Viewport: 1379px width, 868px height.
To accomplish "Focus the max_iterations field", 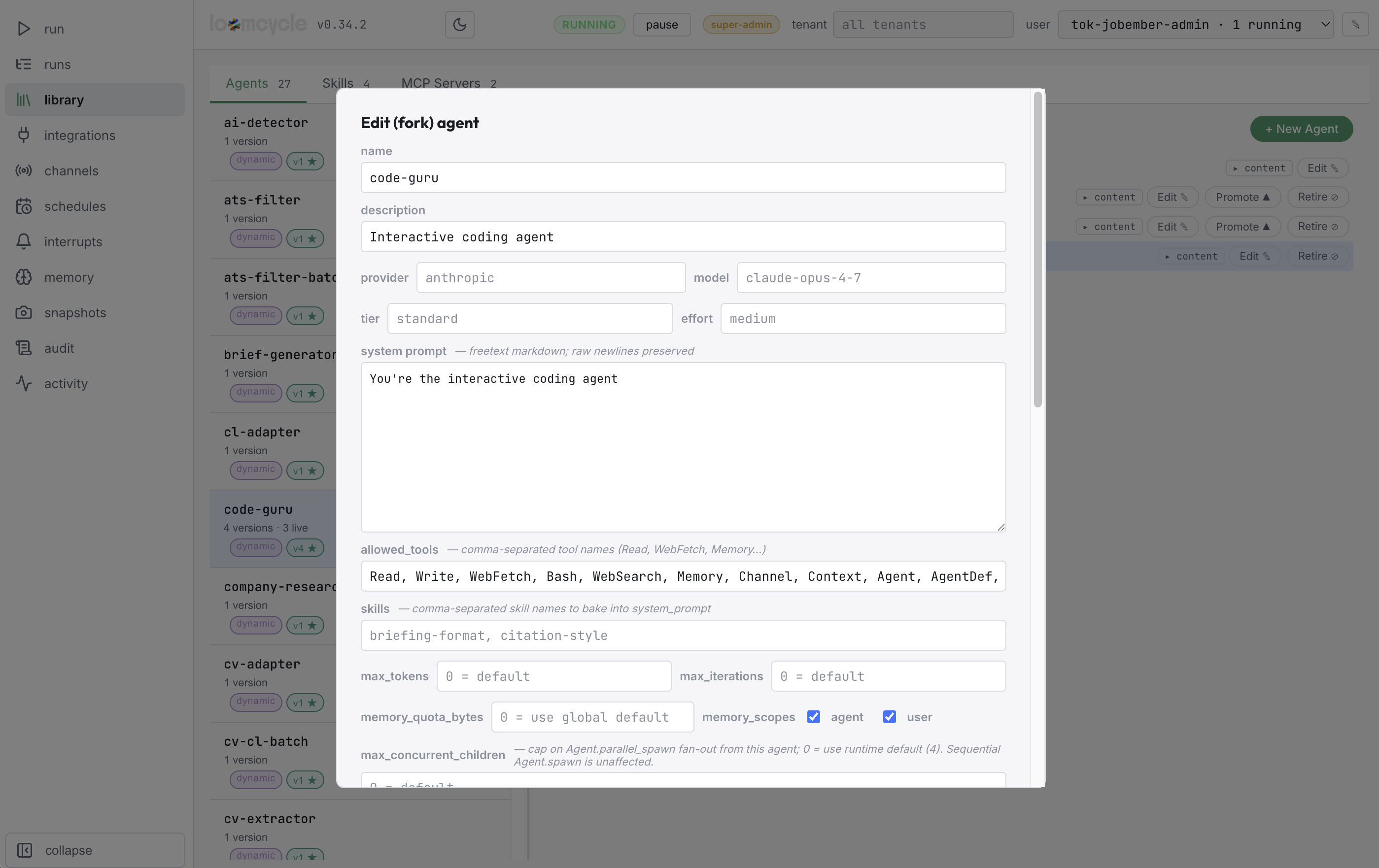I will (x=888, y=676).
